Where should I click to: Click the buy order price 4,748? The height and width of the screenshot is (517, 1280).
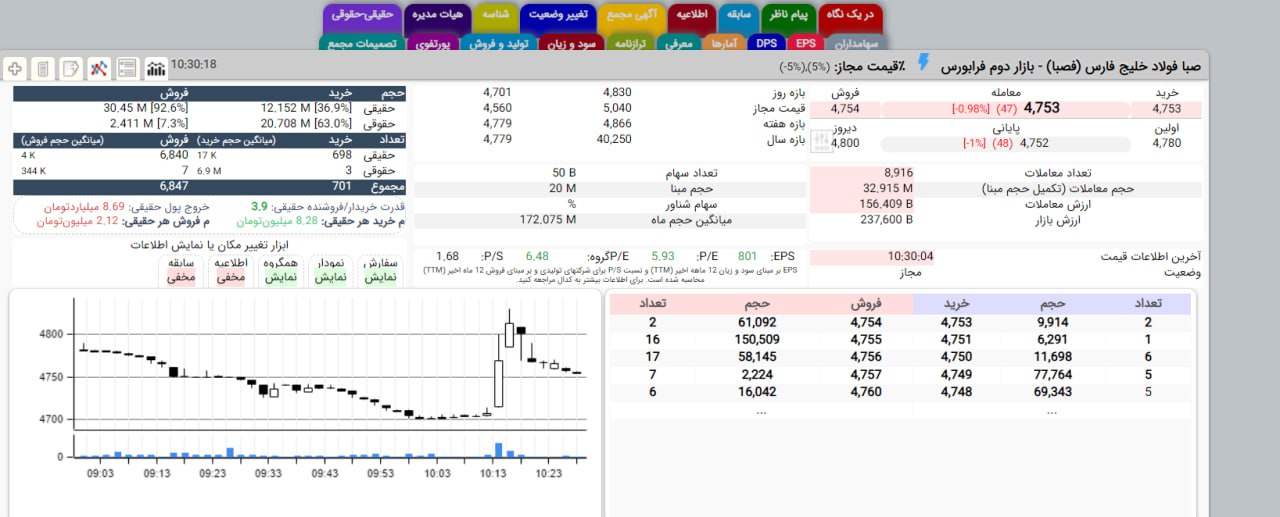point(956,392)
